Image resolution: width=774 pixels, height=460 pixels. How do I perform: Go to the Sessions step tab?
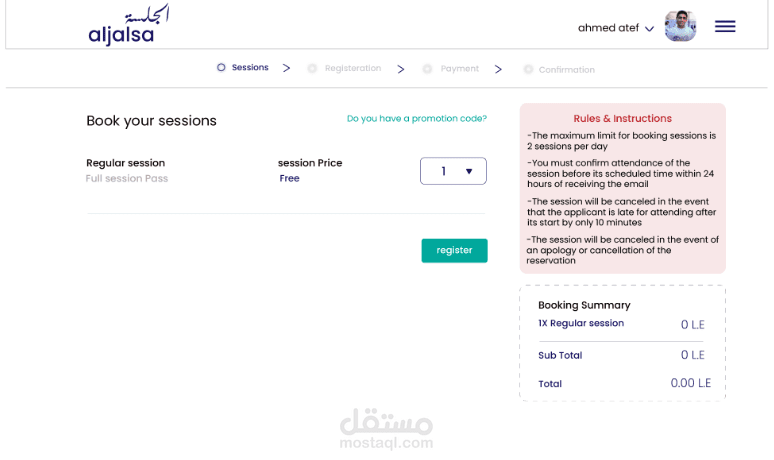point(250,68)
